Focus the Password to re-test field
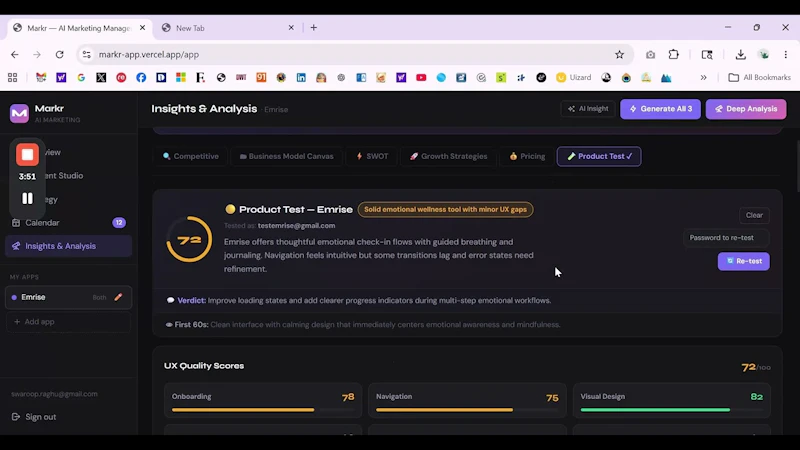The height and width of the screenshot is (450, 800). pos(726,238)
